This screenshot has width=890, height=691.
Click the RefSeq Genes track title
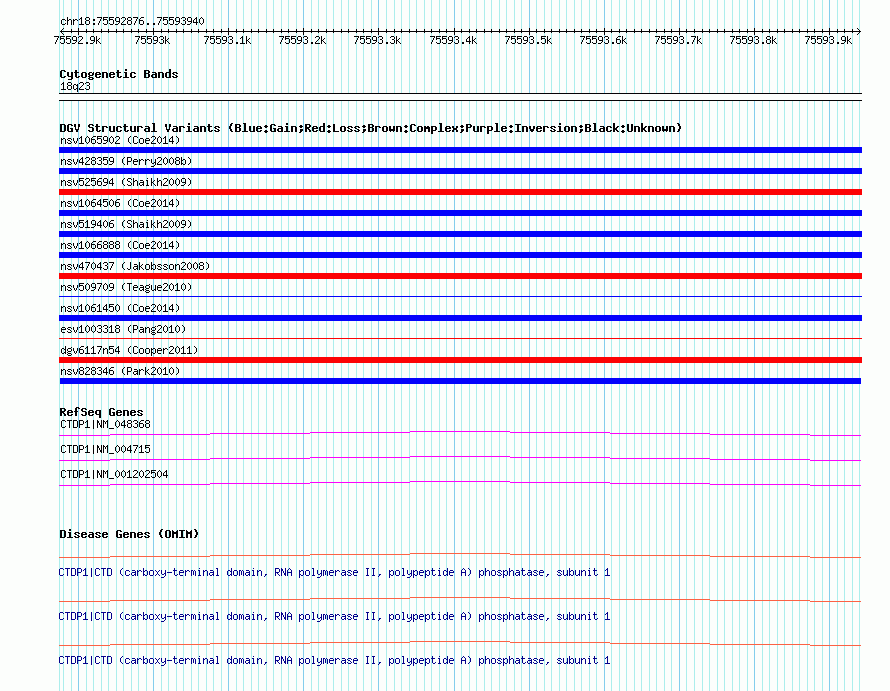point(101,412)
